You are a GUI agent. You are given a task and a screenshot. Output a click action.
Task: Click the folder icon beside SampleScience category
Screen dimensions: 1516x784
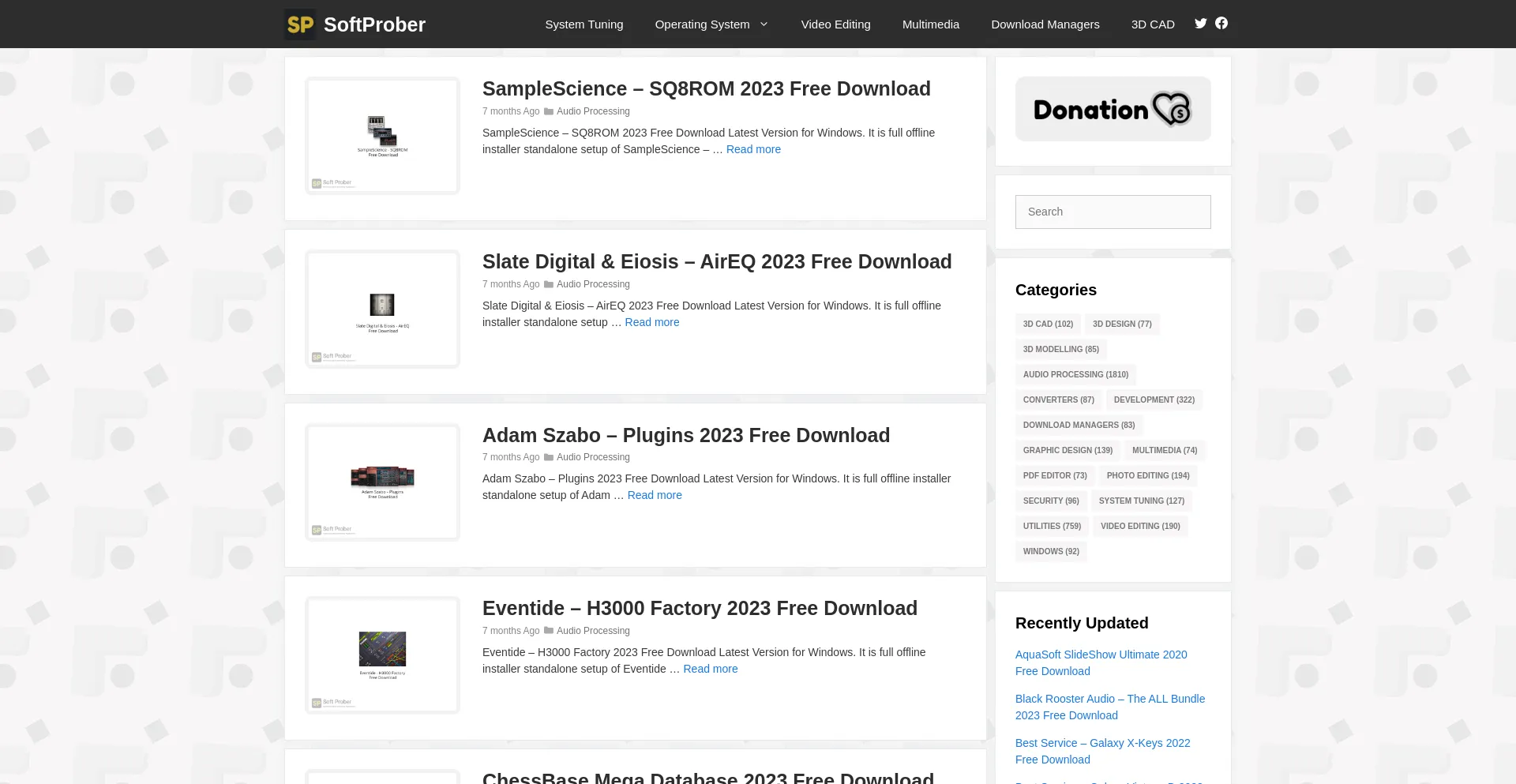coord(549,111)
